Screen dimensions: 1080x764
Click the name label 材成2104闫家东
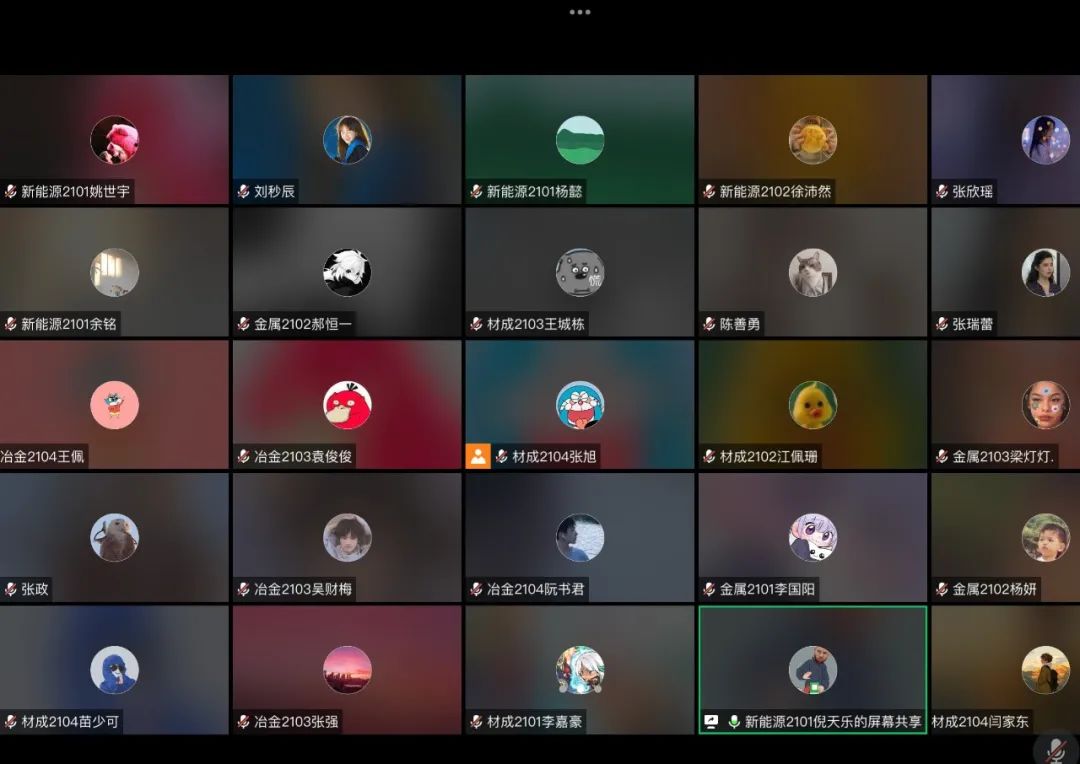[980, 721]
